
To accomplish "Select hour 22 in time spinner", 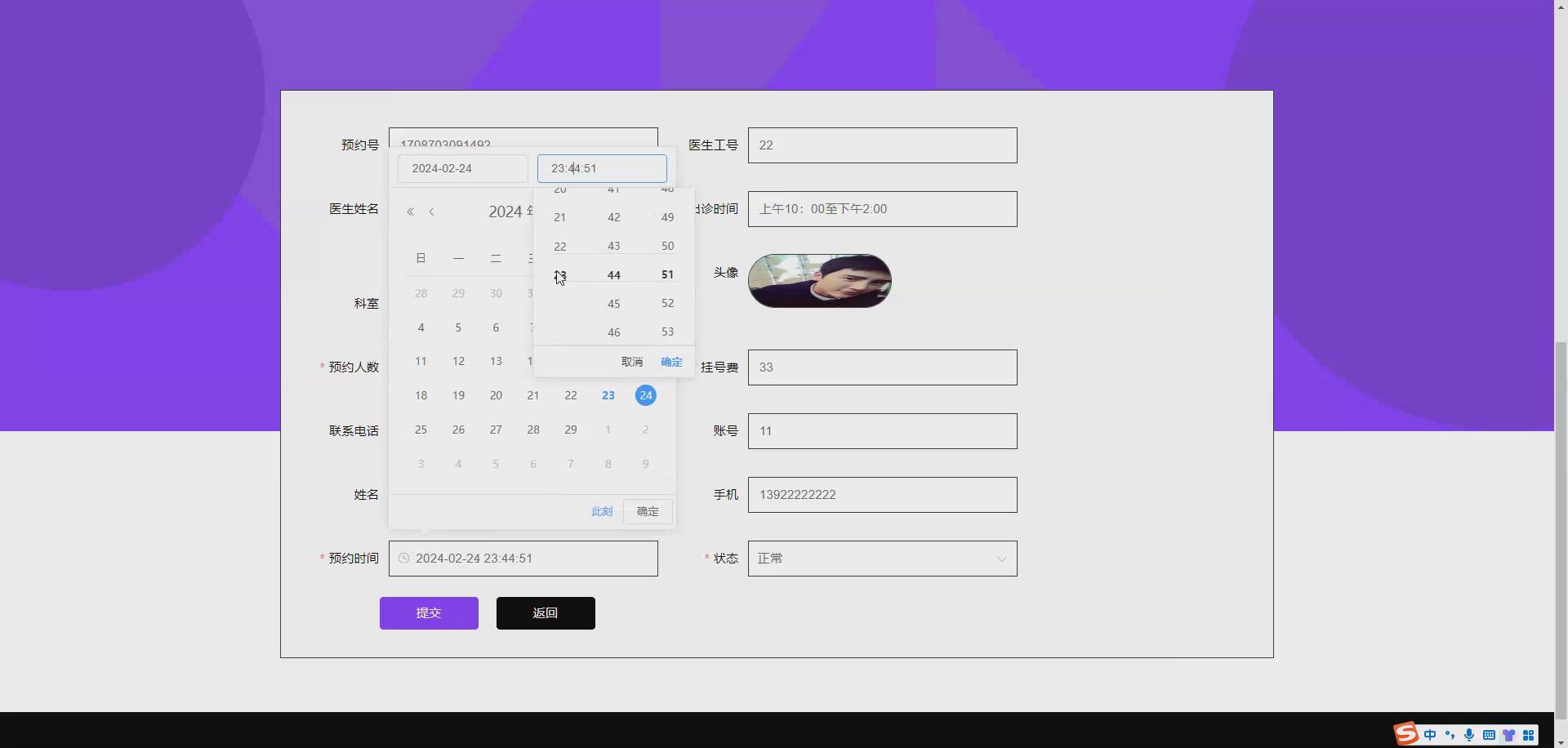I will point(560,247).
